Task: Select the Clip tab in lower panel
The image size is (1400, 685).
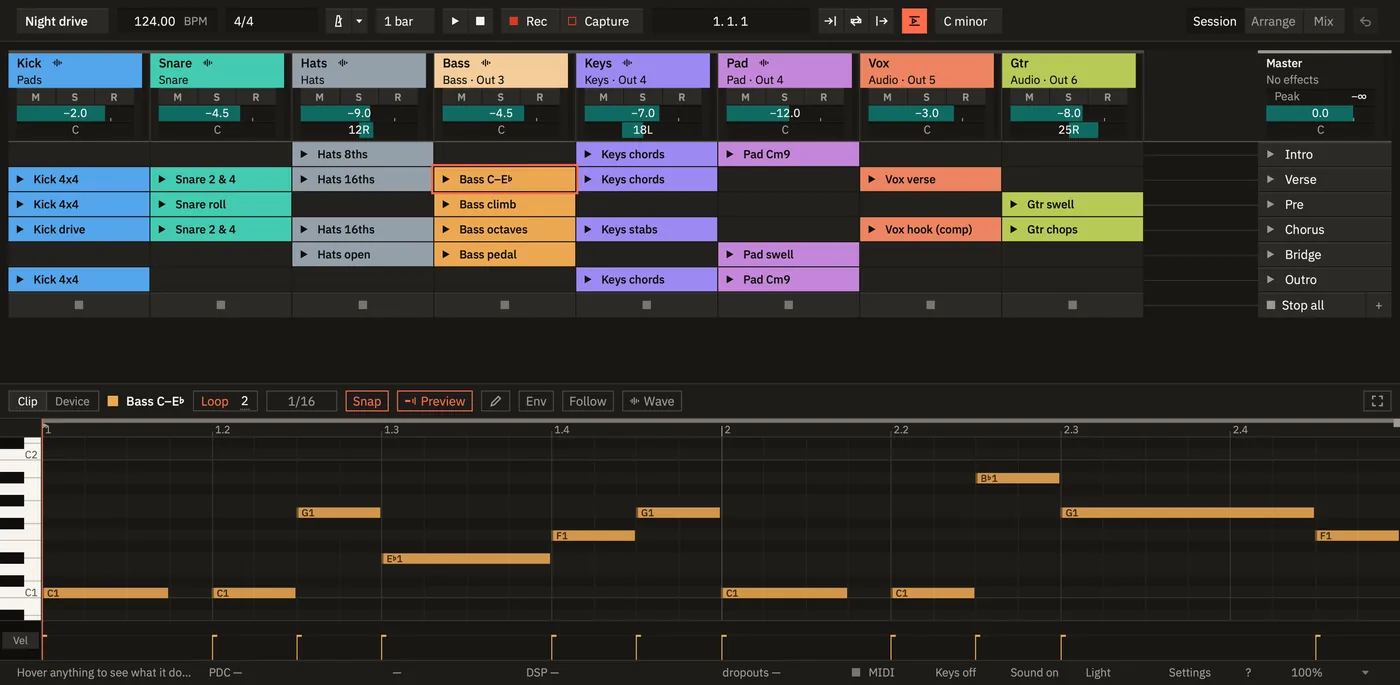Action: coord(28,401)
